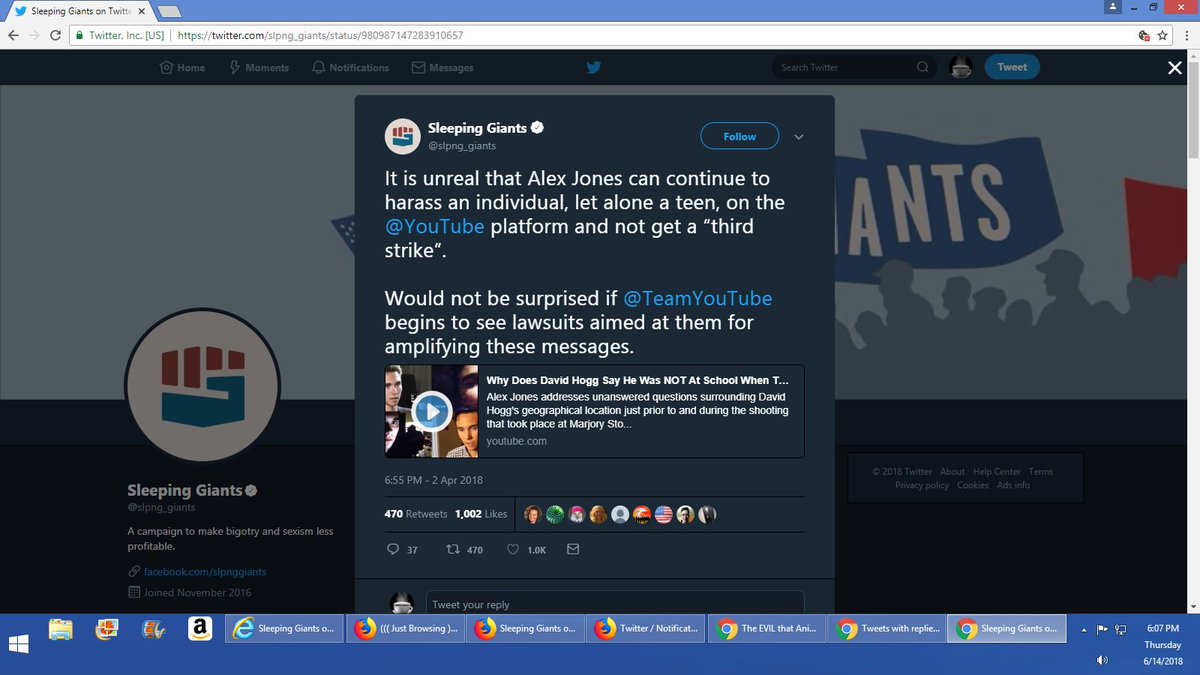Click the retweet icon under the tweet
The height and width of the screenshot is (675, 1200).
click(452, 549)
